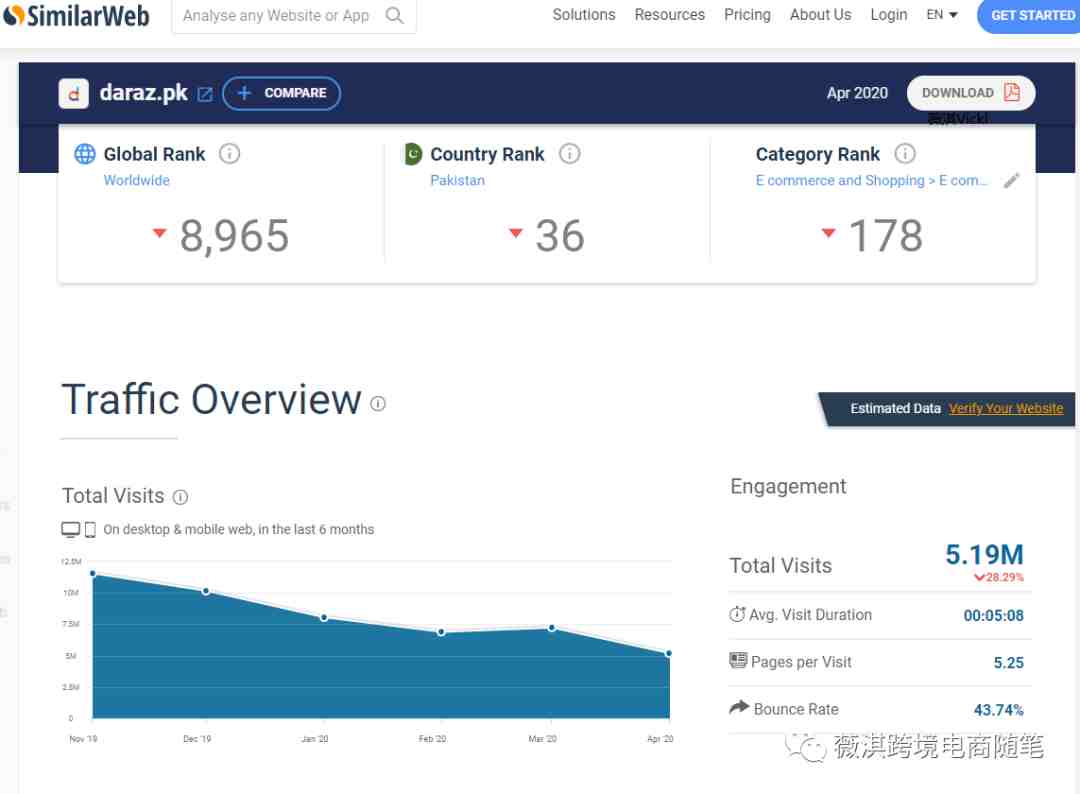Open the Solutions menu
This screenshot has height=794, width=1080.
tap(583, 14)
